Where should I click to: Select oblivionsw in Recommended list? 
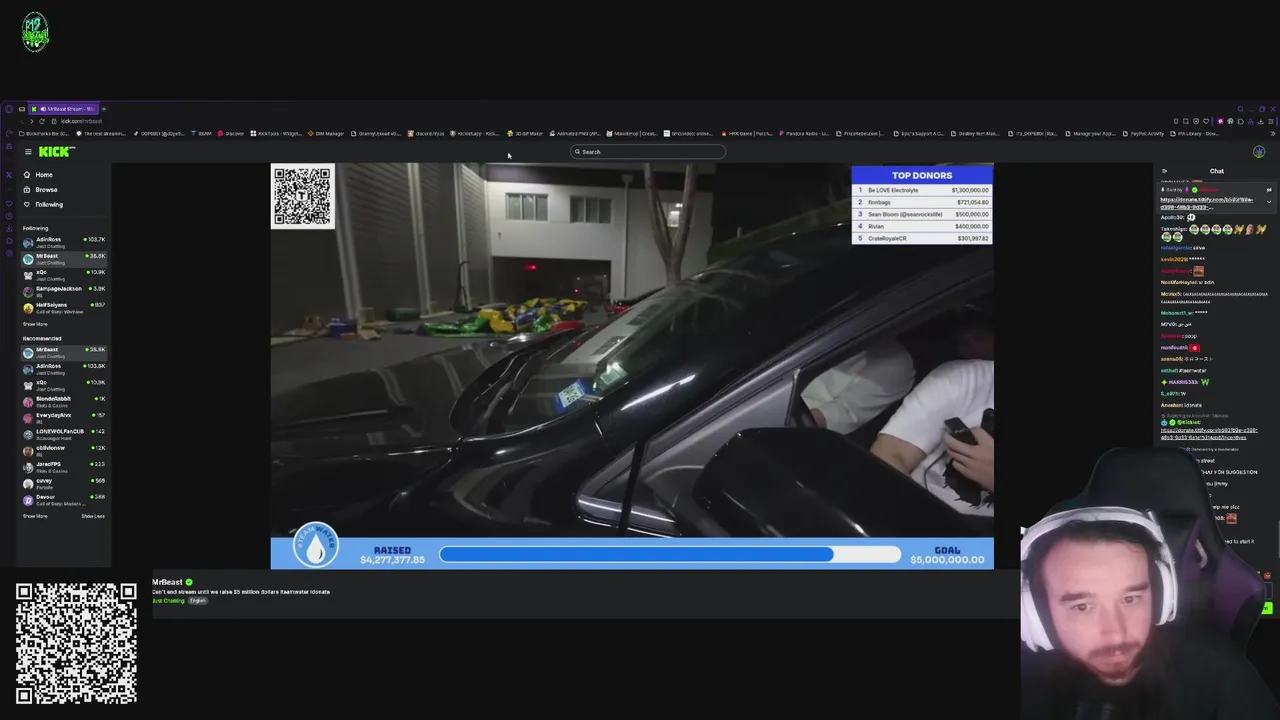pyautogui.click(x=64, y=449)
